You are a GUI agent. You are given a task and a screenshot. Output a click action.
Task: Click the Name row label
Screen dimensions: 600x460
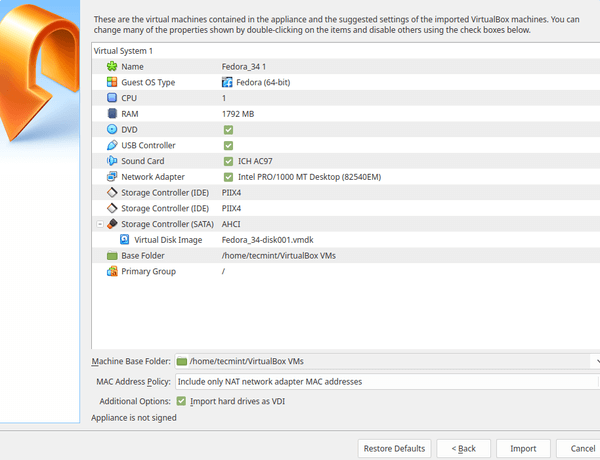[x=132, y=67]
